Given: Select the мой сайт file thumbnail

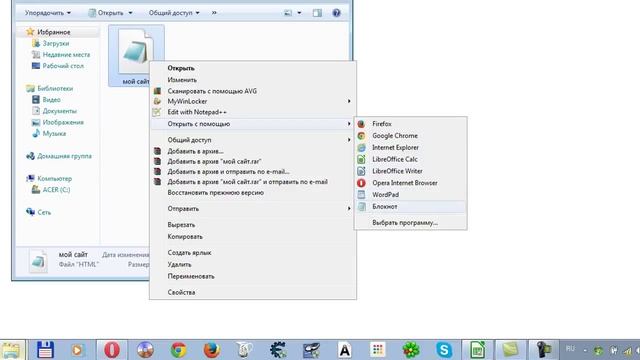Looking at the screenshot, I should point(136,56).
